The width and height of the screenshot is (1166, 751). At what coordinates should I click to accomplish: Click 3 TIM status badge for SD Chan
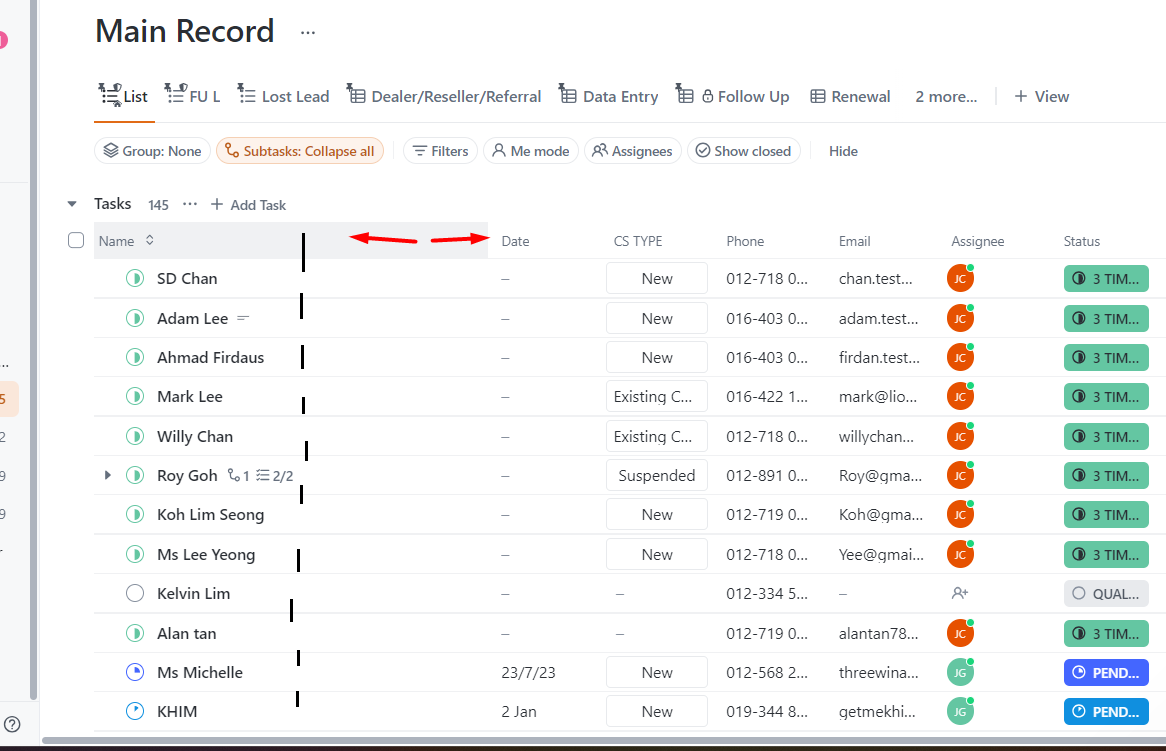point(1106,279)
